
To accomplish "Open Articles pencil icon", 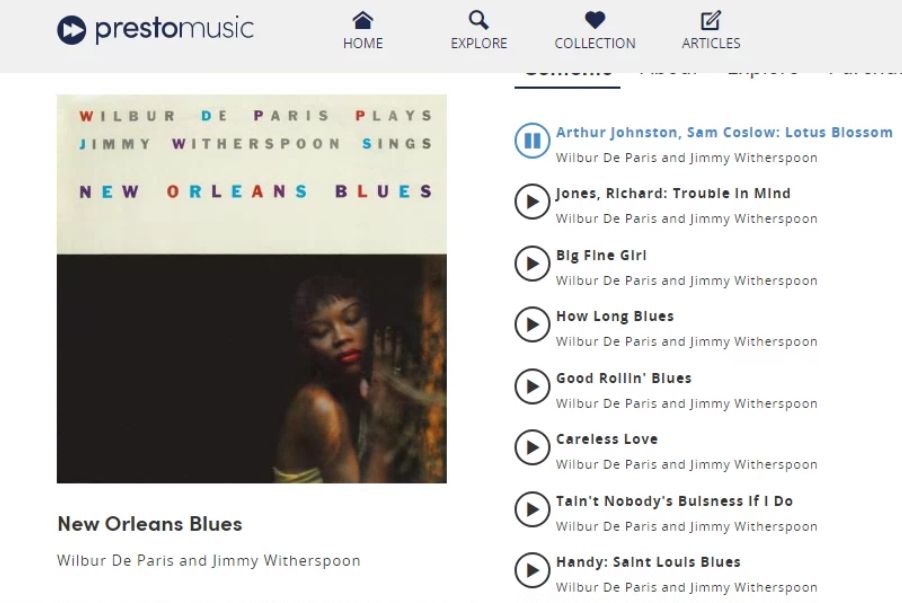I will pos(711,21).
